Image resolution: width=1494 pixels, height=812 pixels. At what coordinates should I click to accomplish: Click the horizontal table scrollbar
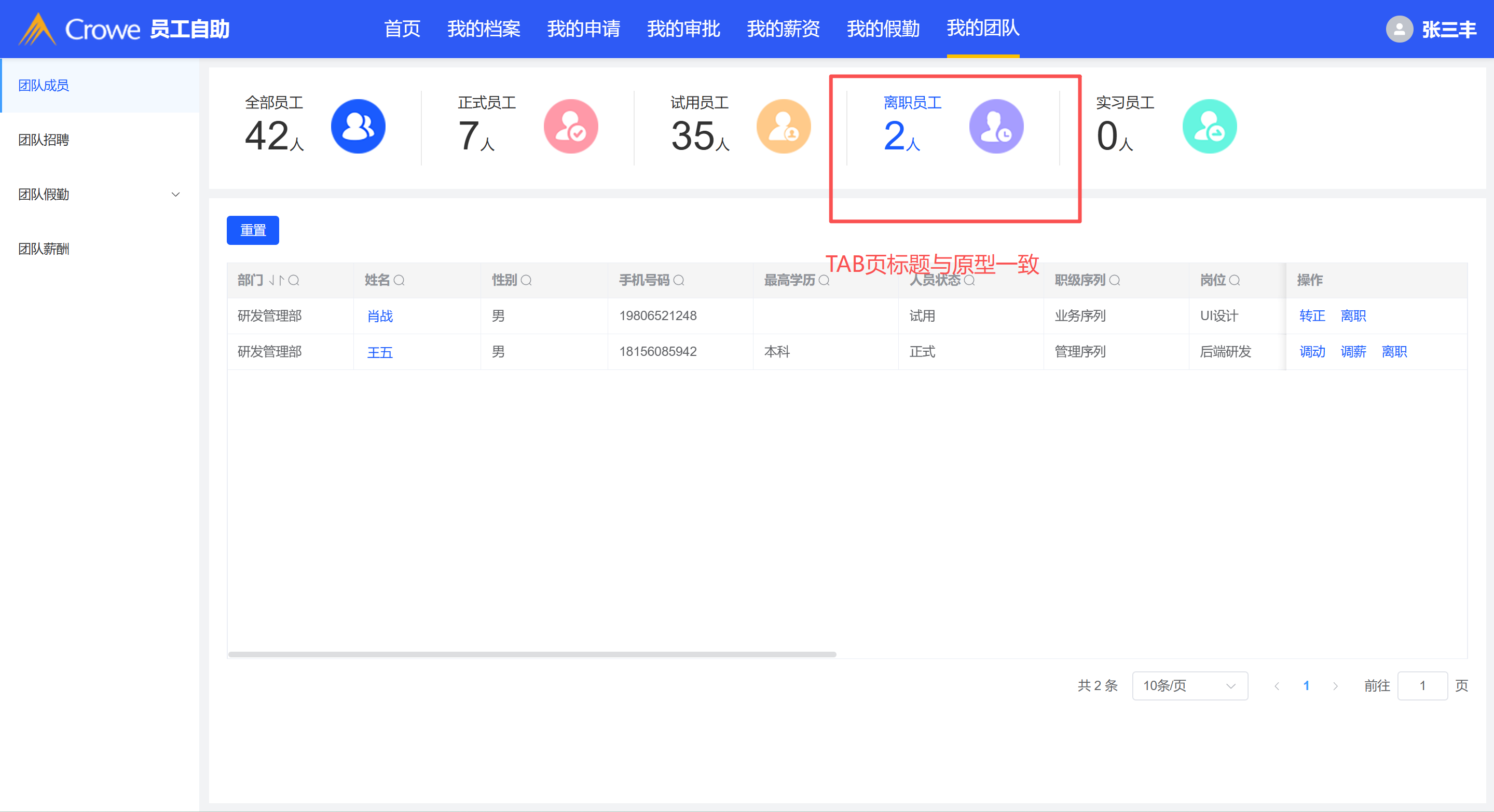(x=532, y=654)
